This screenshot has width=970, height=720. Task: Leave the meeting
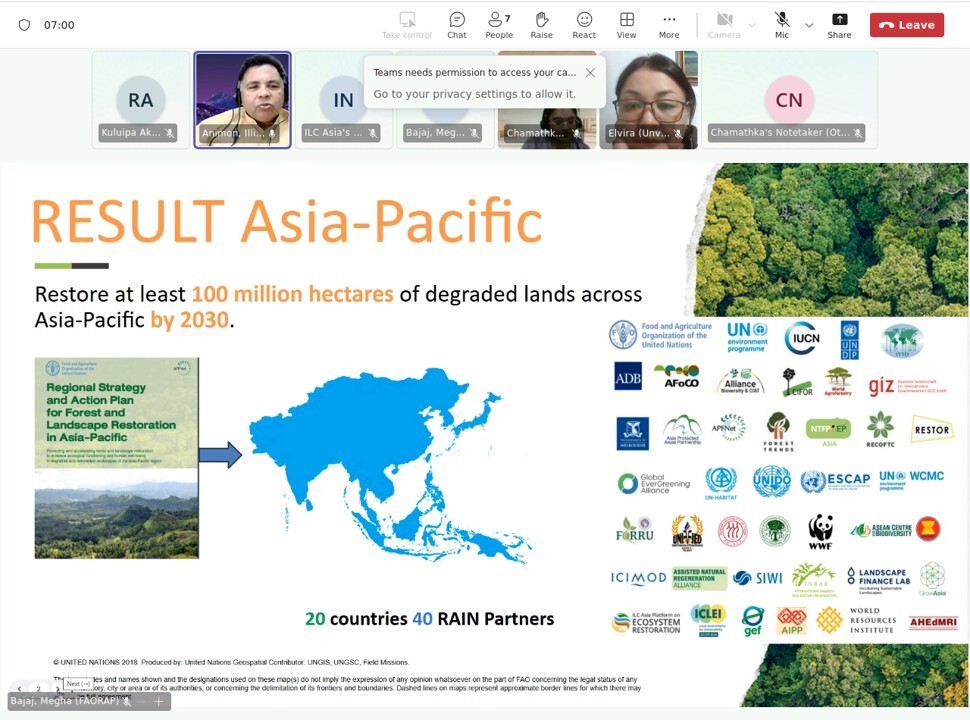(906, 25)
